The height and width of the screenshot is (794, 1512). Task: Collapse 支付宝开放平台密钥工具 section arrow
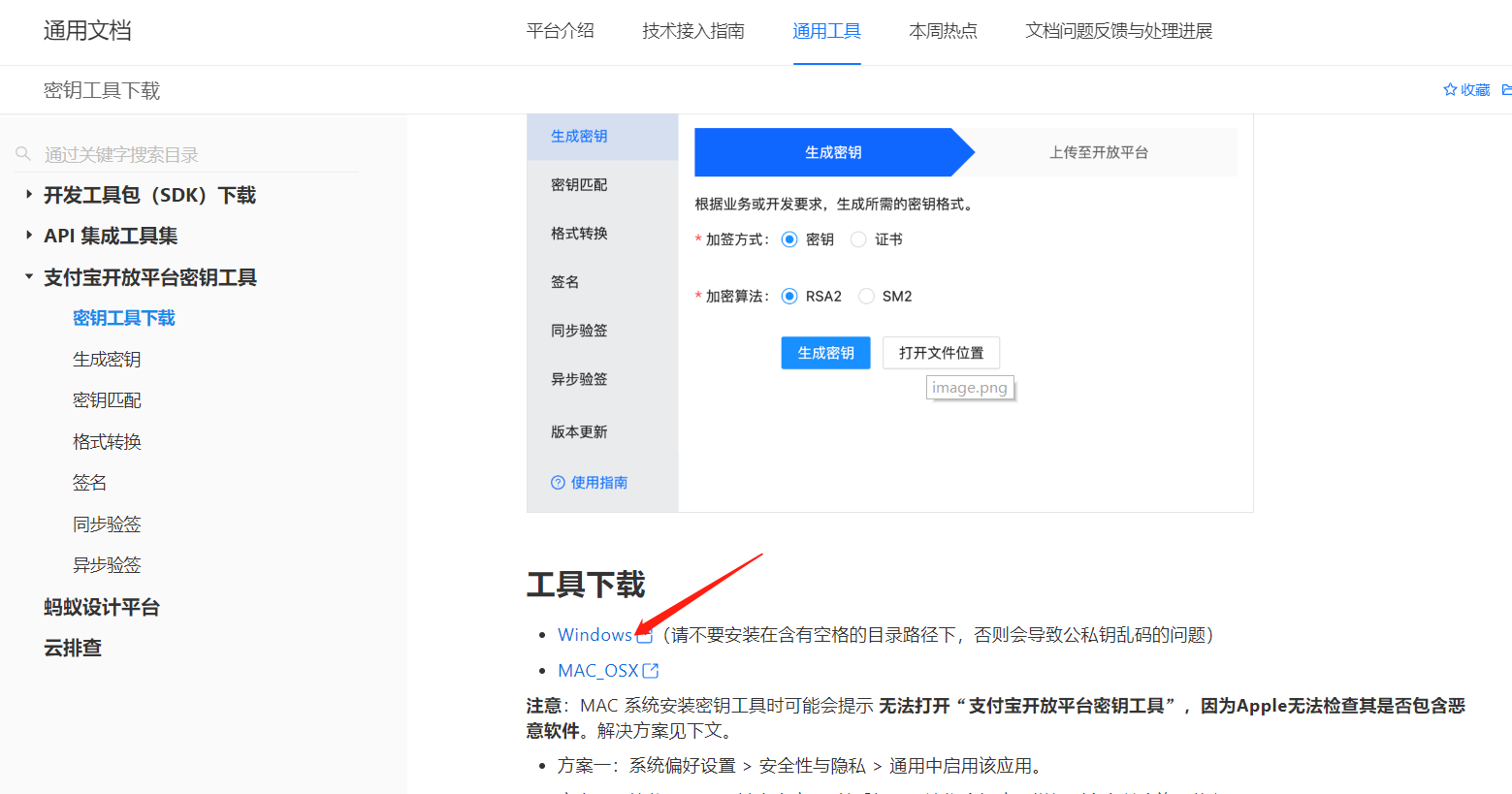[x=29, y=276]
